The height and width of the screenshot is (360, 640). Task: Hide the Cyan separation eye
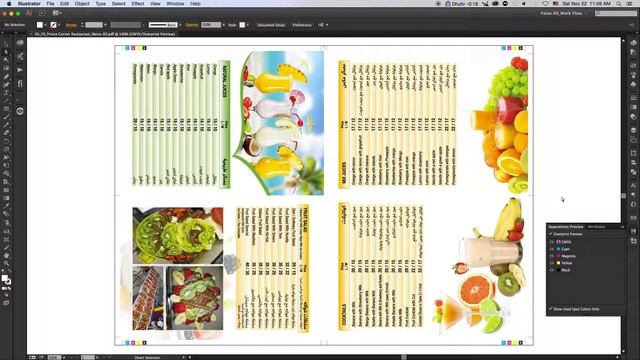(x=551, y=249)
